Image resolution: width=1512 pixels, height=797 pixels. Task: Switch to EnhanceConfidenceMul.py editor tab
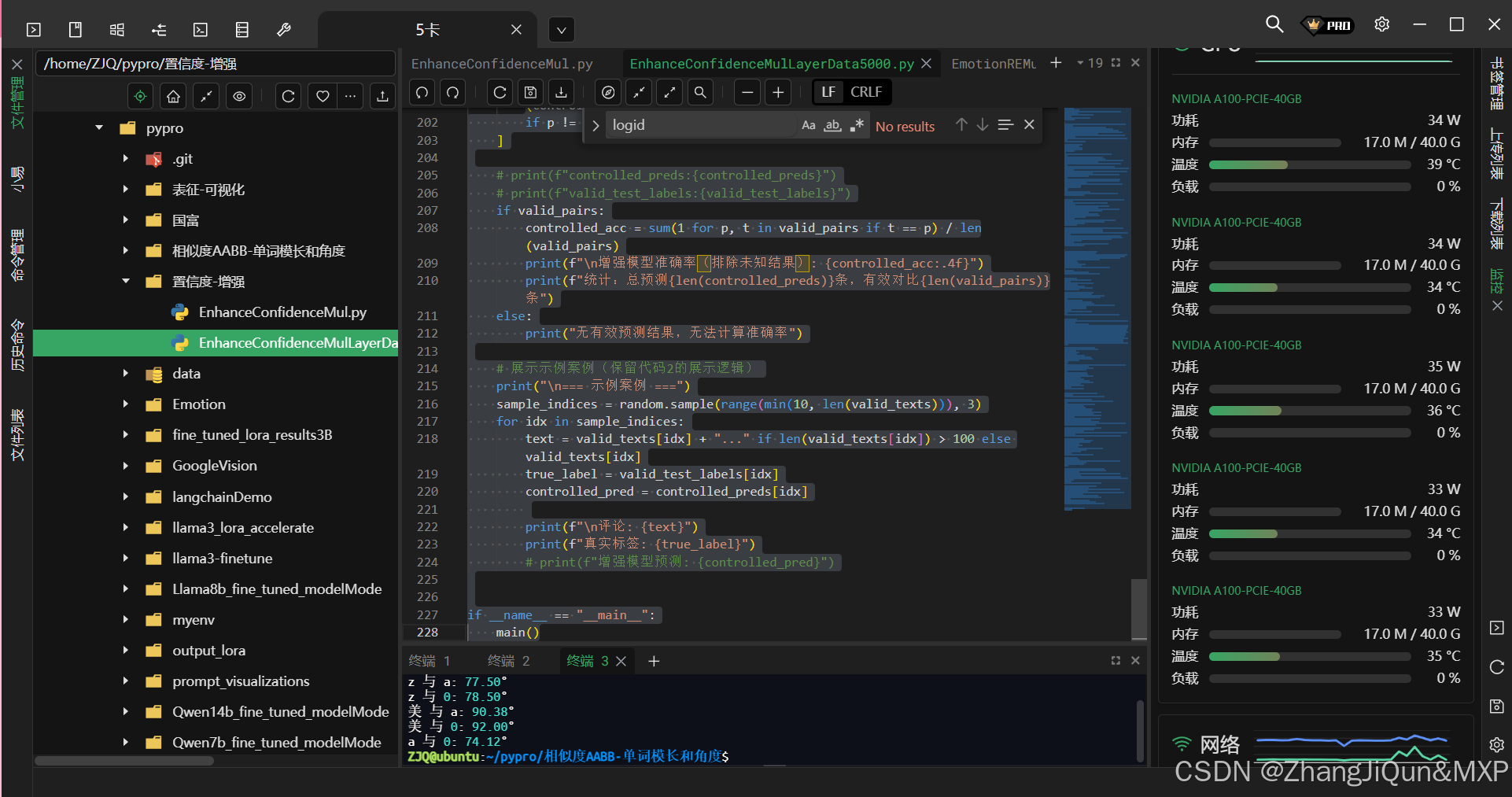click(502, 64)
